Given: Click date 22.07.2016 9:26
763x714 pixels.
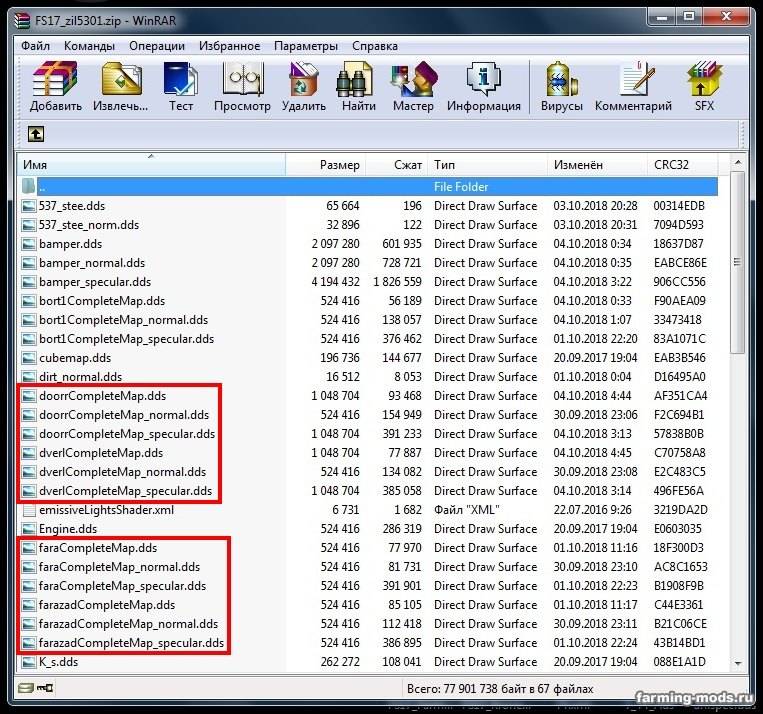Looking at the screenshot, I should [x=592, y=510].
